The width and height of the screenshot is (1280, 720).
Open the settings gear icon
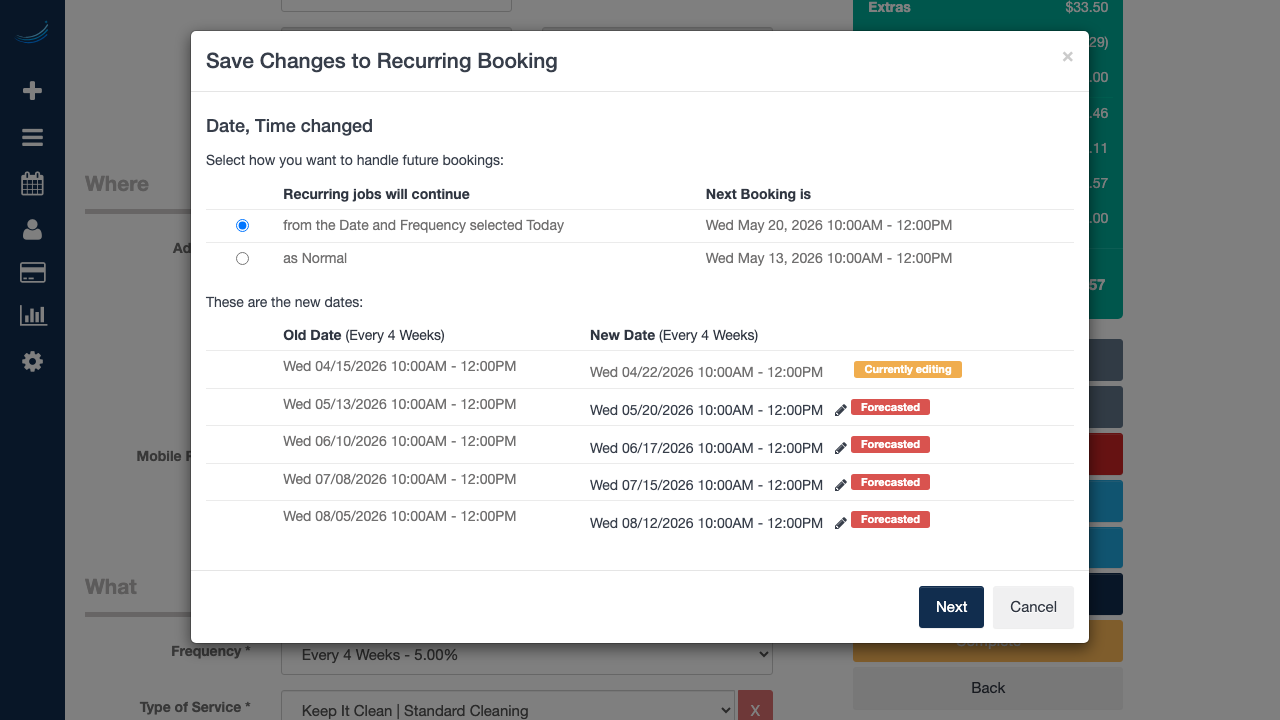pos(32,361)
